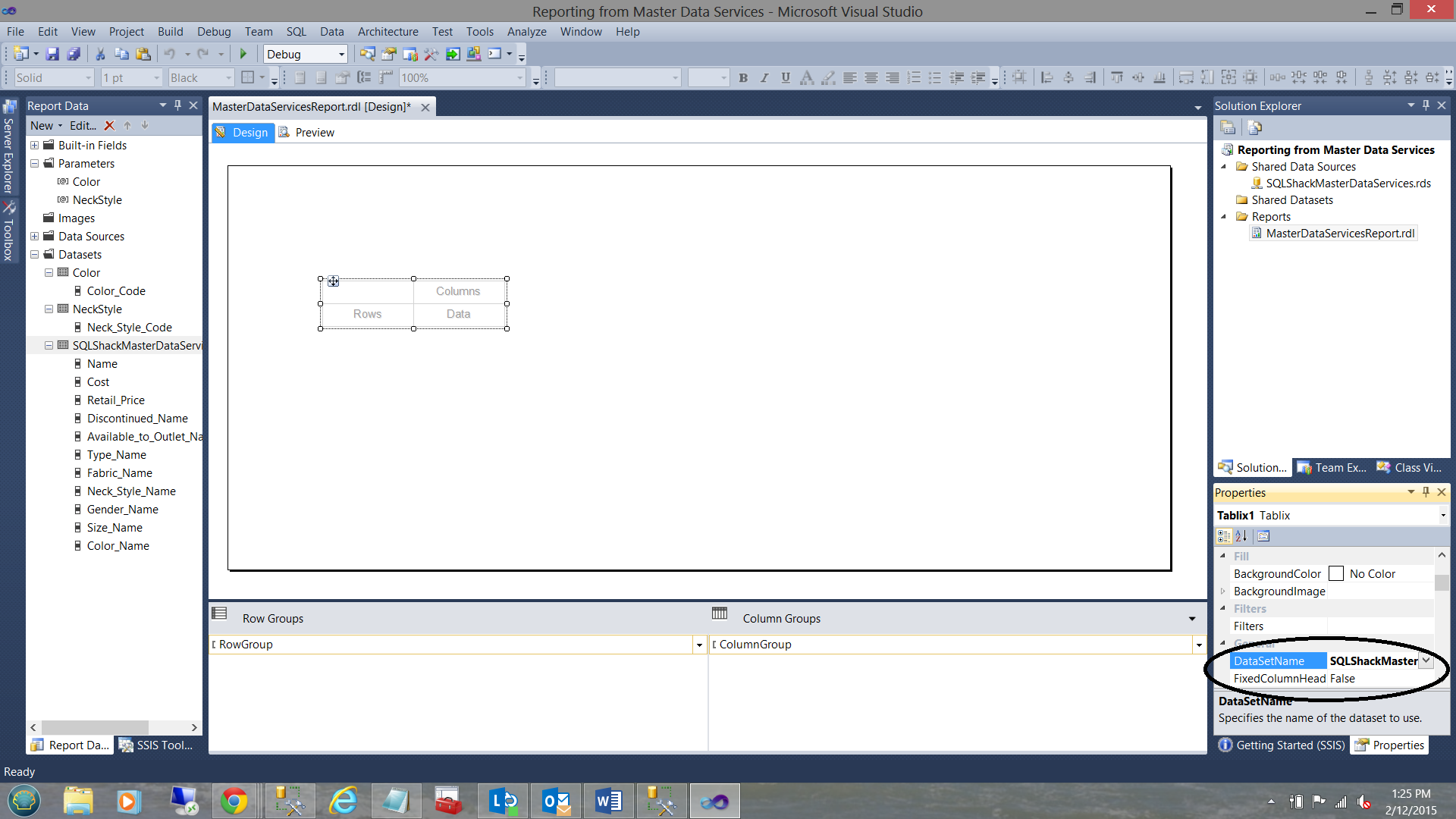Click the red delete X in Report Data
This screenshot has width=1456, height=819.
tap(109, 126)
